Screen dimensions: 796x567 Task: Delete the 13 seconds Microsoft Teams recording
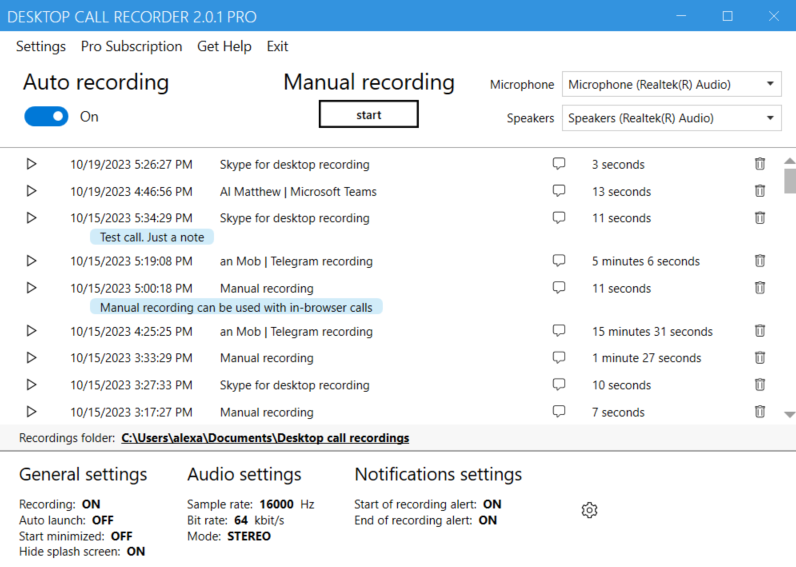point(760,191)
